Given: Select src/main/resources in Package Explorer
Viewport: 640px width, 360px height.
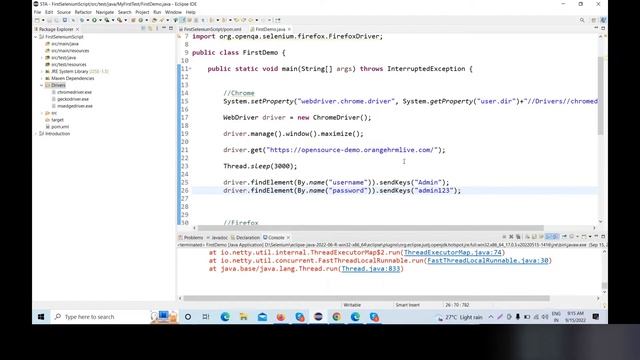Looking at the screenshot, I should pyautogui.click(x=67, y=51).
